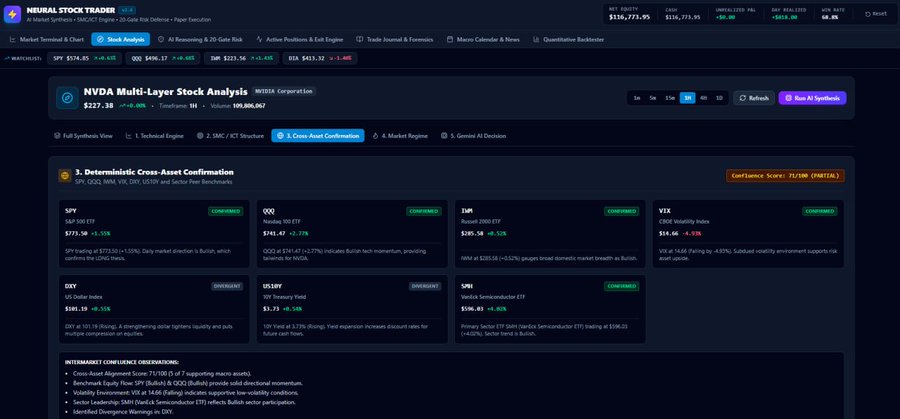Open 2. SMC / ICT Structure sub-tab
Screen dimensions: 900x419
point(231,136)
